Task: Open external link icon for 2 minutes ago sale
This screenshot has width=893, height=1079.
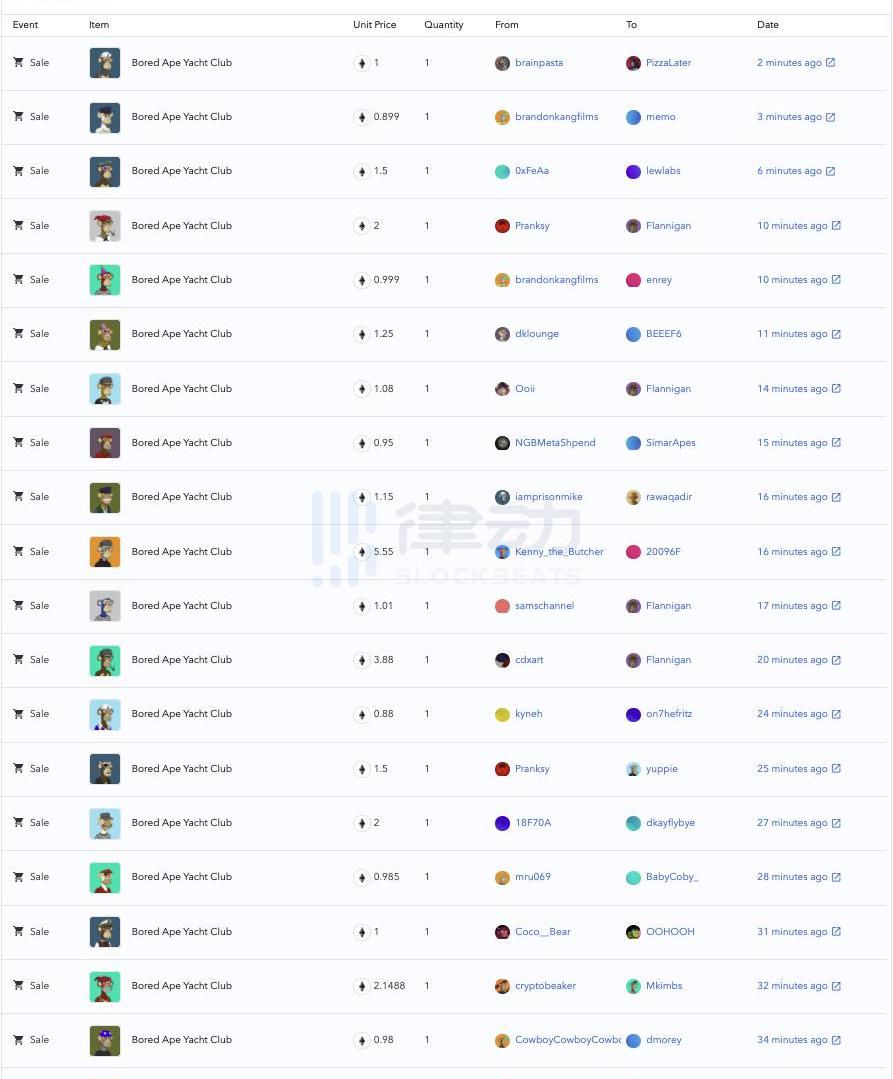Action: [x=830, y=63]
